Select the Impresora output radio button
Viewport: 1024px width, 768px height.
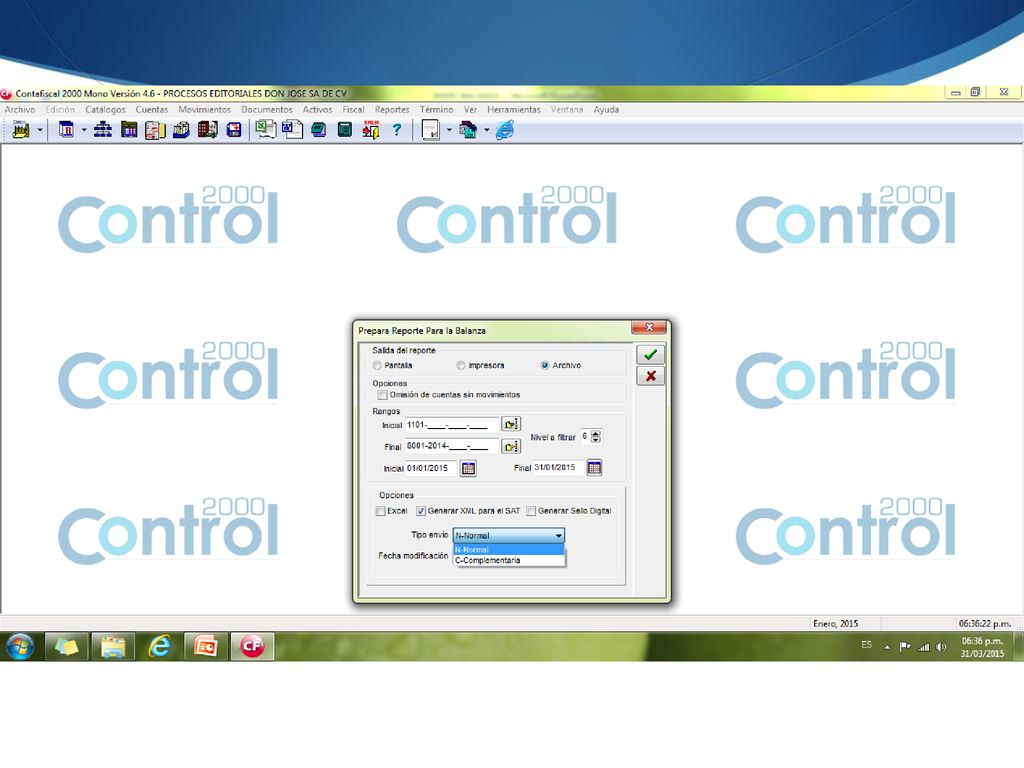461,366
